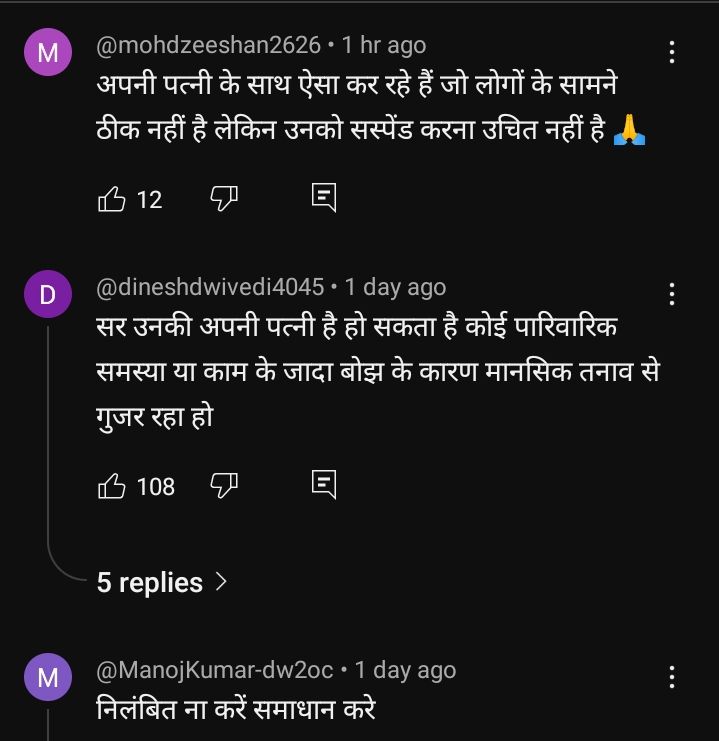Dislike the comment by @dineshdwivedi4045
Image resolution: width=719 pixels, height=741 pixels.
(223, 486)
